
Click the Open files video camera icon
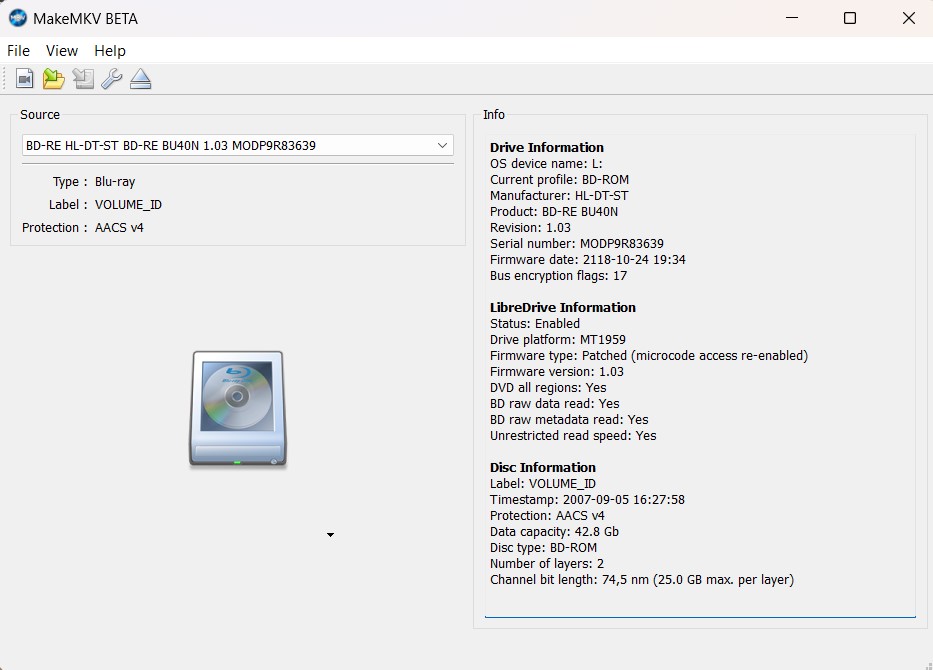[x=24, y=79]
